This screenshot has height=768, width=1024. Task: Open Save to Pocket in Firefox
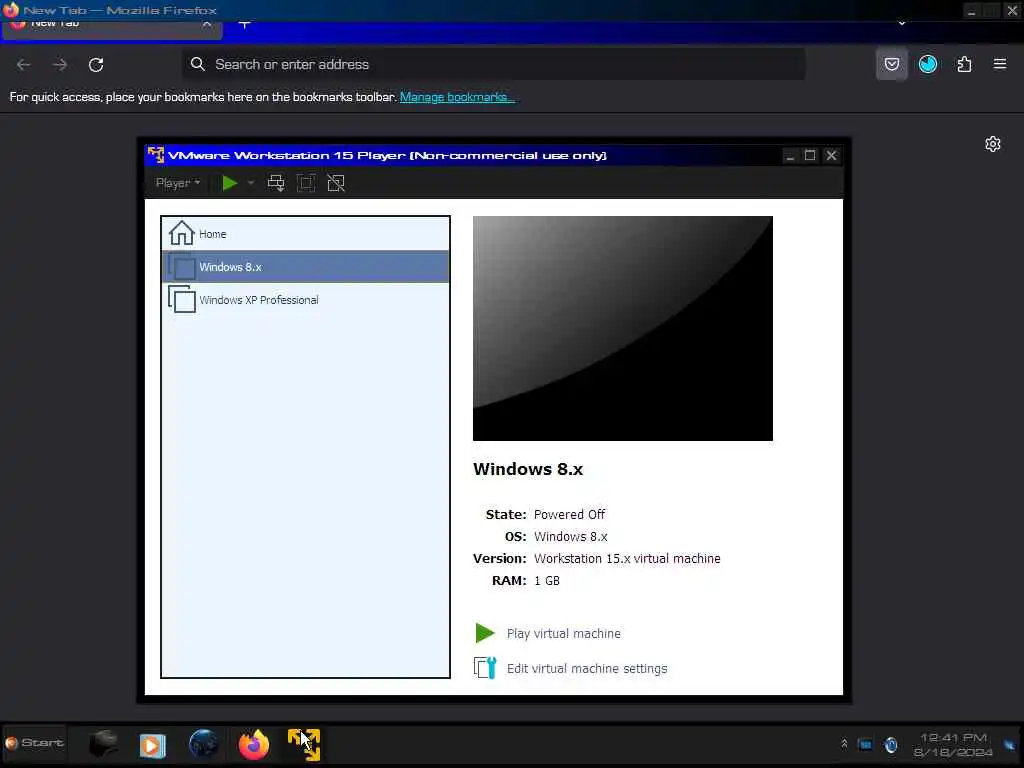891,64
